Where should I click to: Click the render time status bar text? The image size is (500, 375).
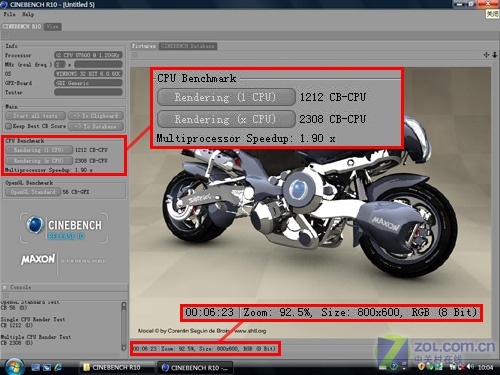coord(145,349)
